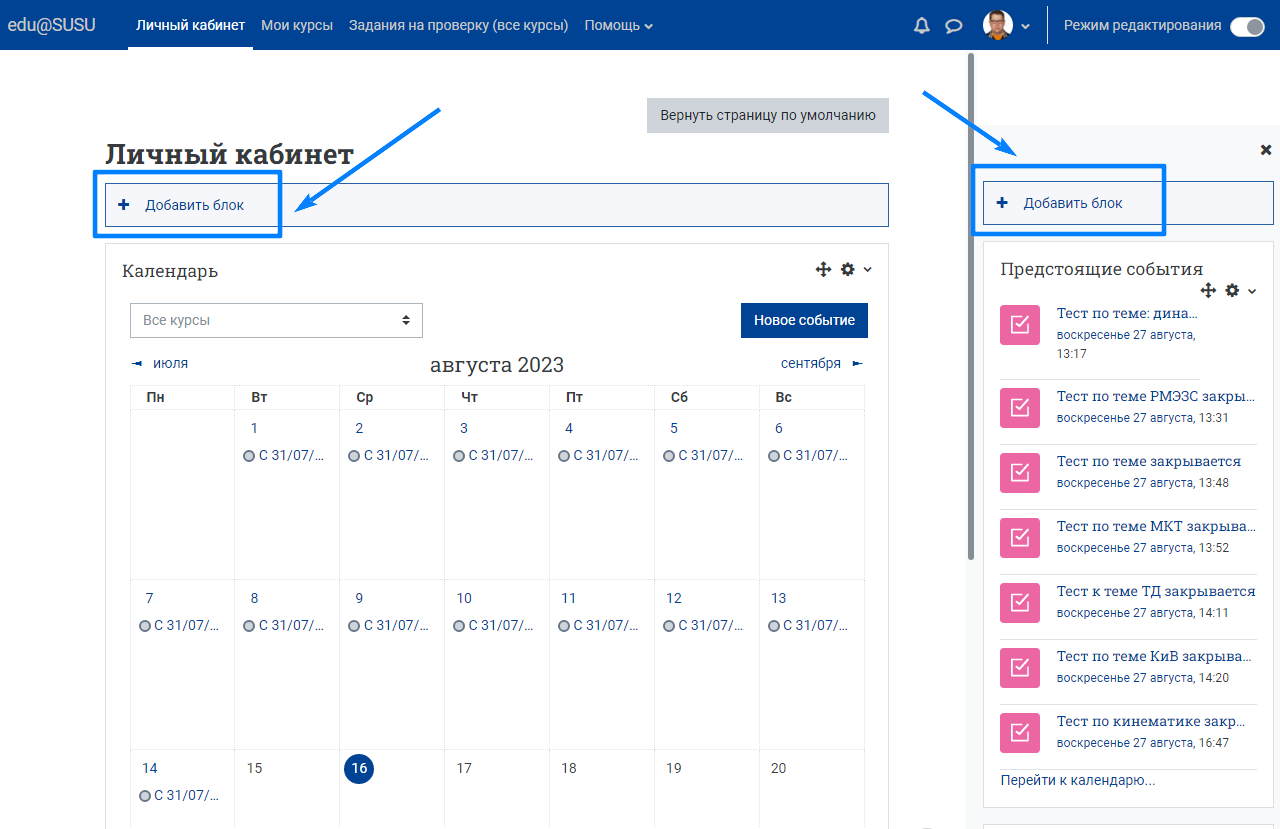This screenshot has height=829, width=1280.
Task: Go to Мои курсы
Action: (x=297, y=25)
